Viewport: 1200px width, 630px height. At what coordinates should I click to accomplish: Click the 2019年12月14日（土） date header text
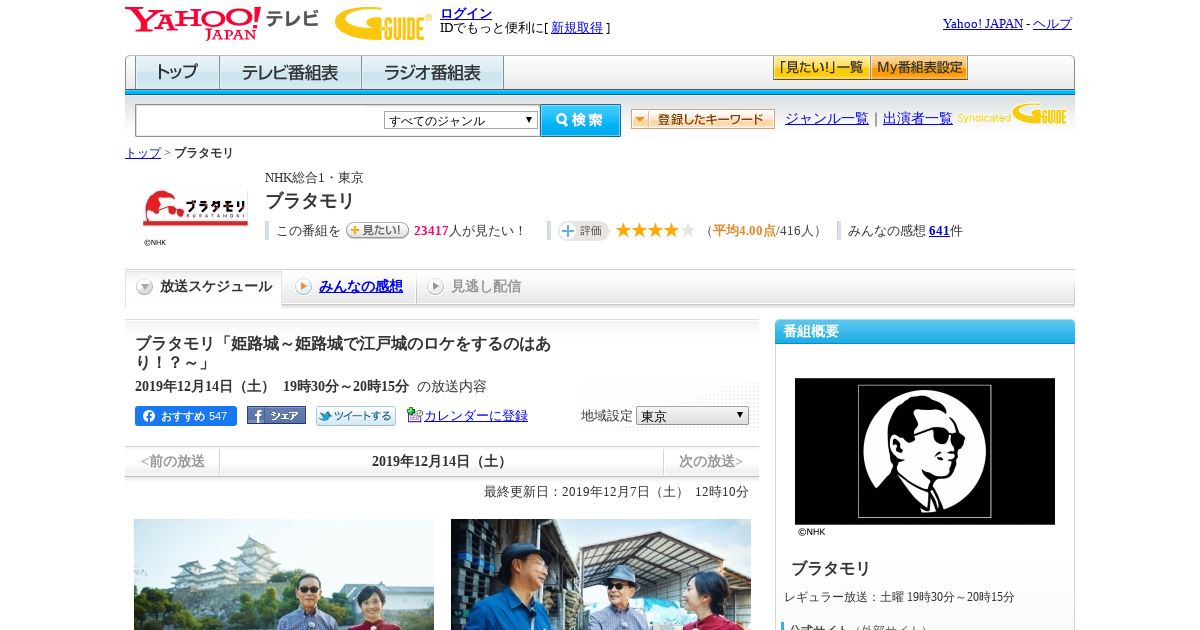click(x=441, y=461)
